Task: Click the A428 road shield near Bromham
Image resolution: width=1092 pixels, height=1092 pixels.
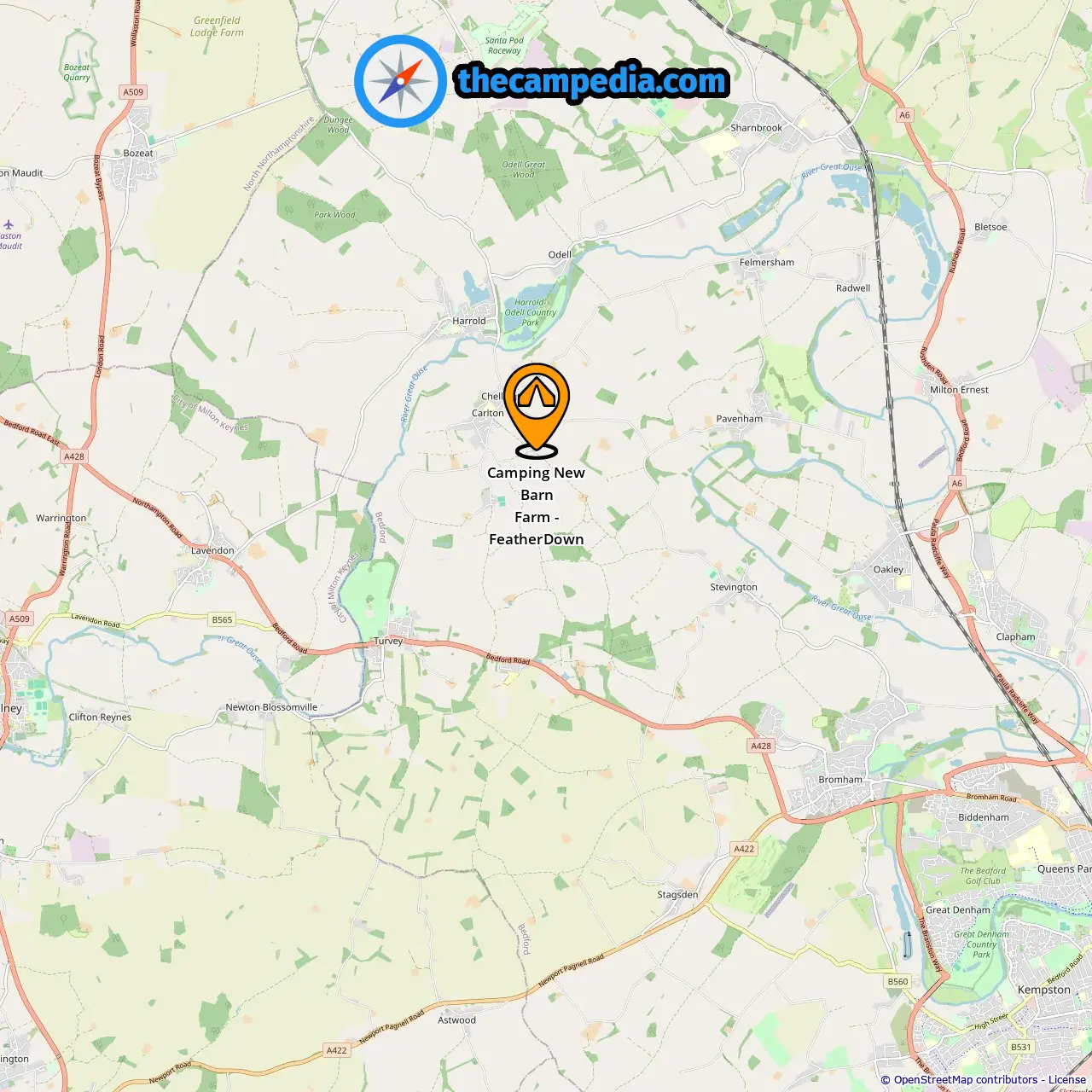Action: (x=761, y=746)
